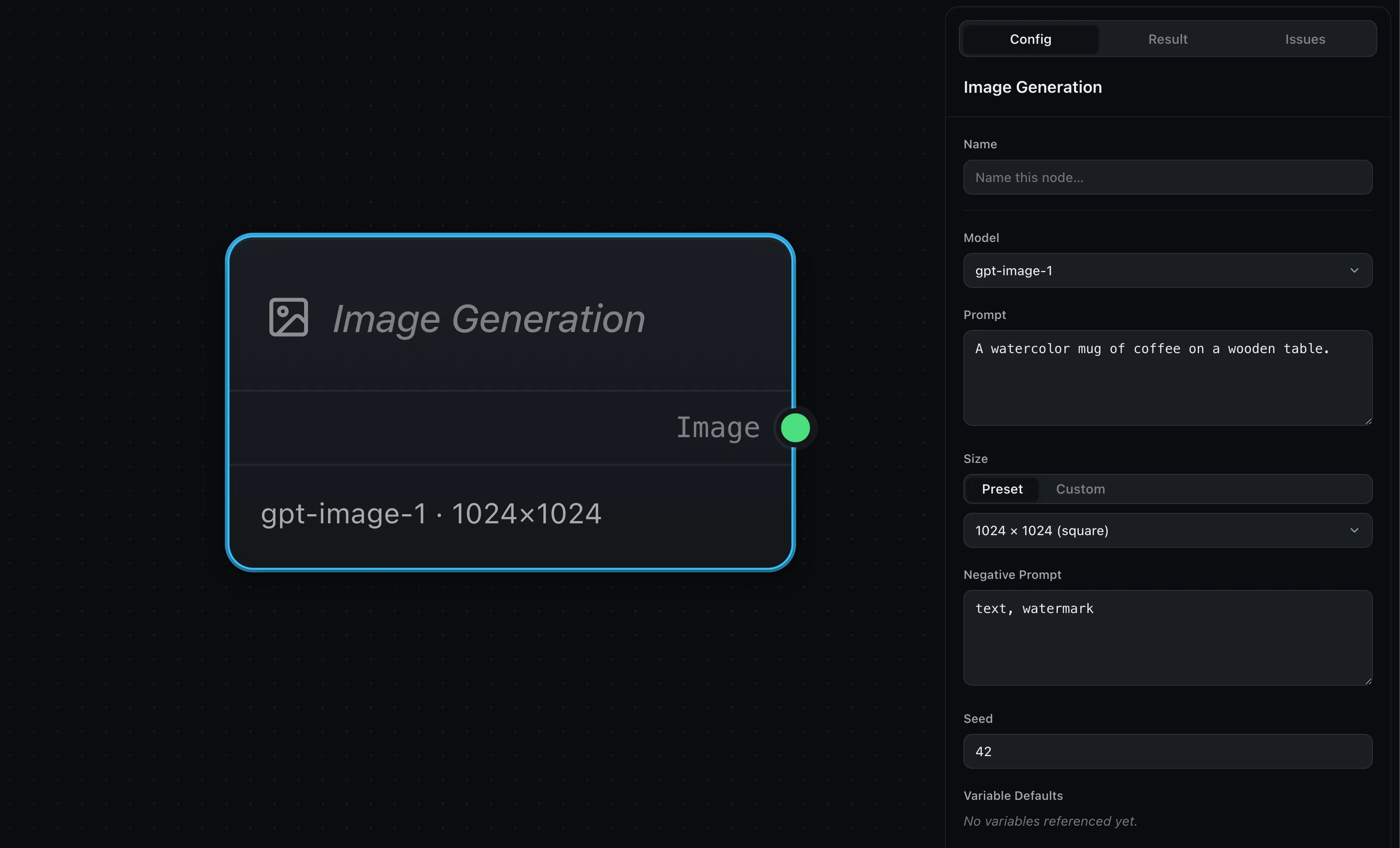
Task: Open the Model dropdown showing gpt-image-1
Action: click(1168, 270)
